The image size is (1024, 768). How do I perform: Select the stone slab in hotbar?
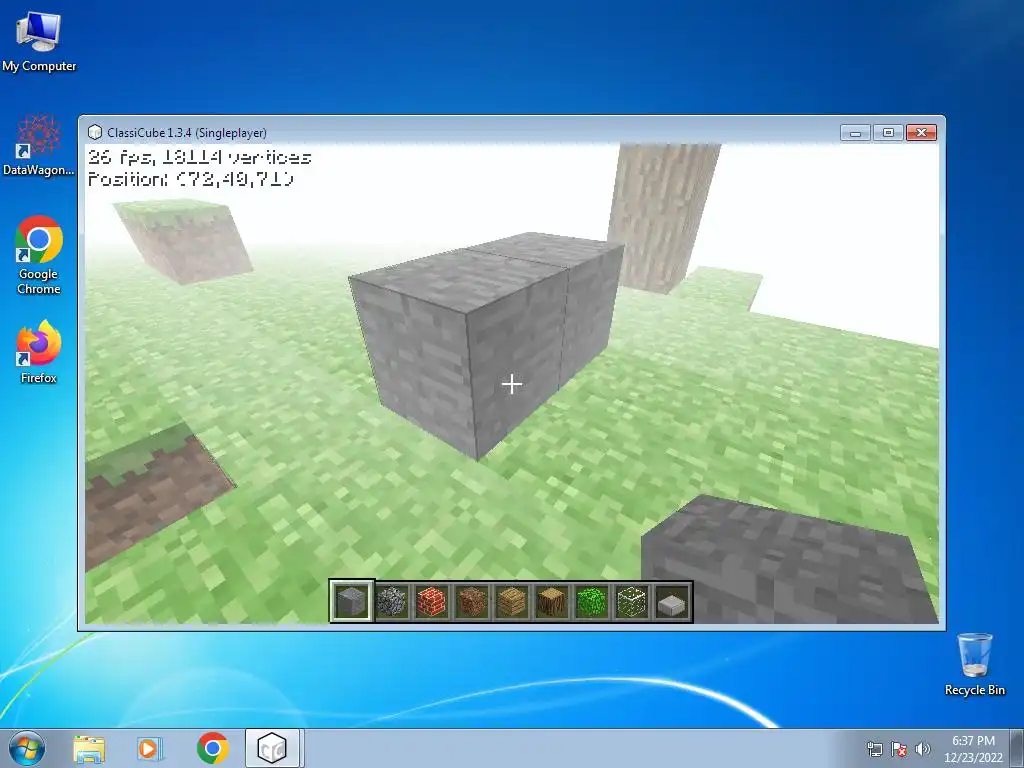(x=672, y=602)
